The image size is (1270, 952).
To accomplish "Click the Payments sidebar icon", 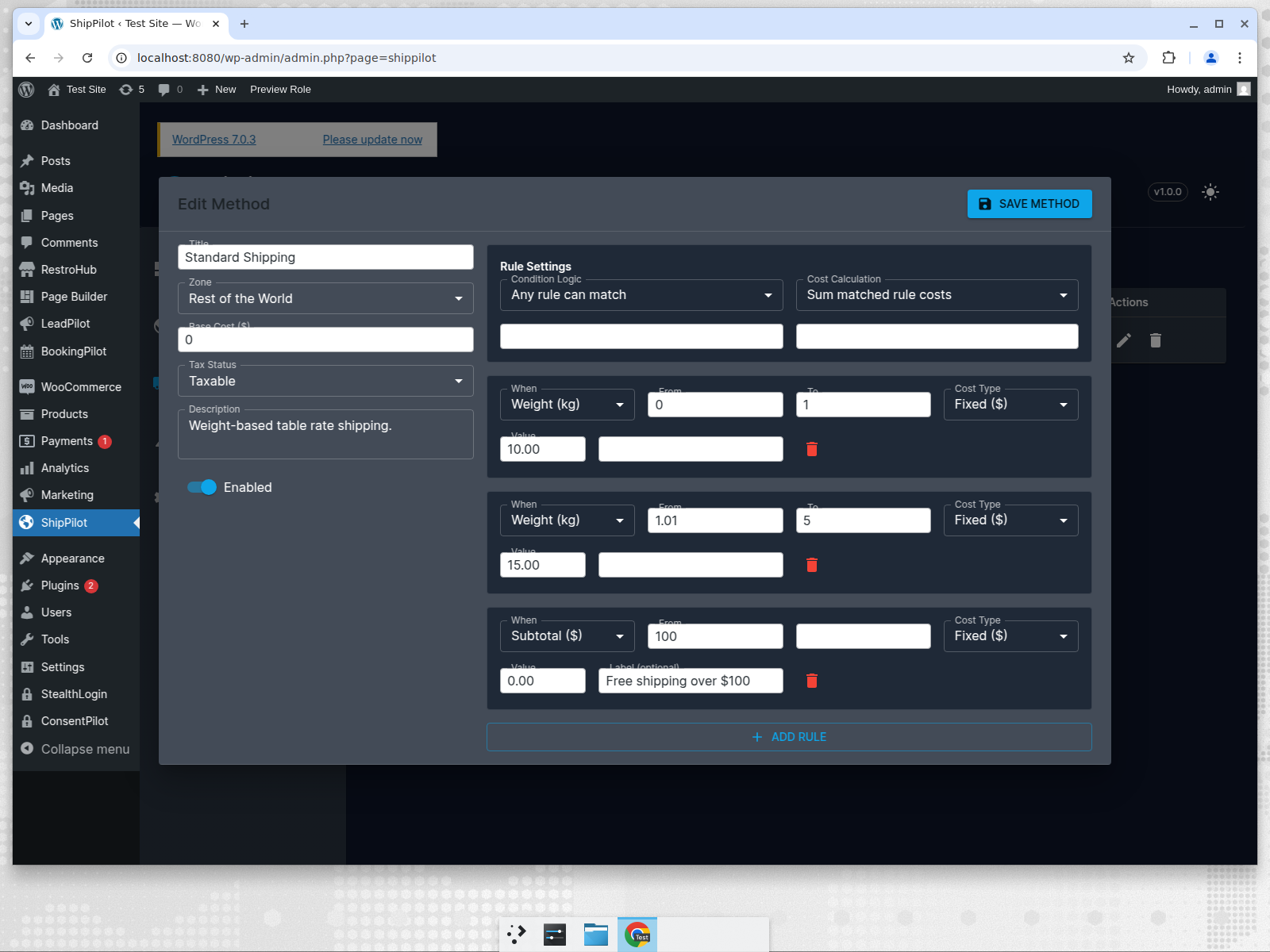I will (x=27, y=441).
